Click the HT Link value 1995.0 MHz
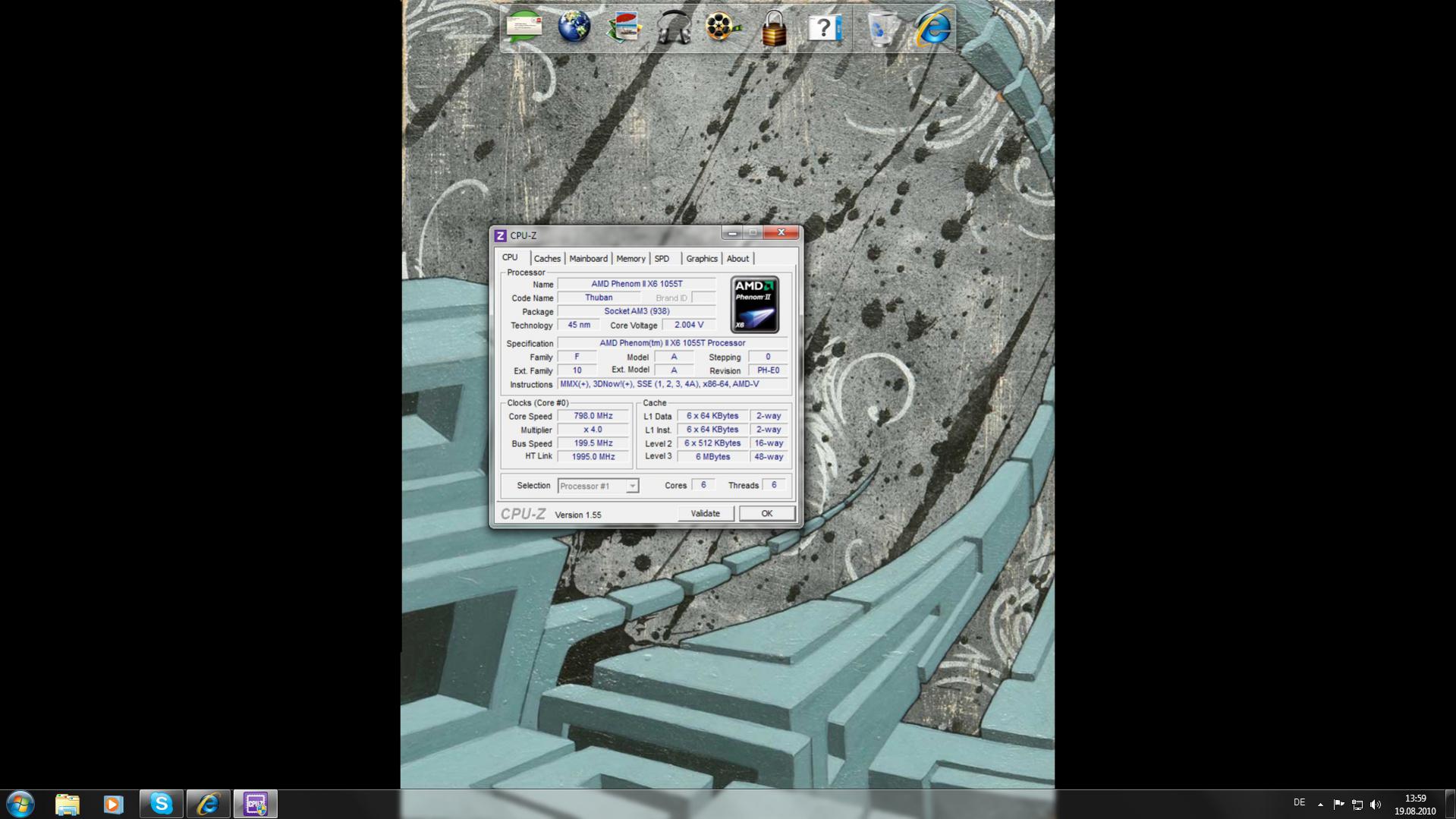Image resolution: width=1456 pixels, height=819 pixels. [x=593, y=457]
